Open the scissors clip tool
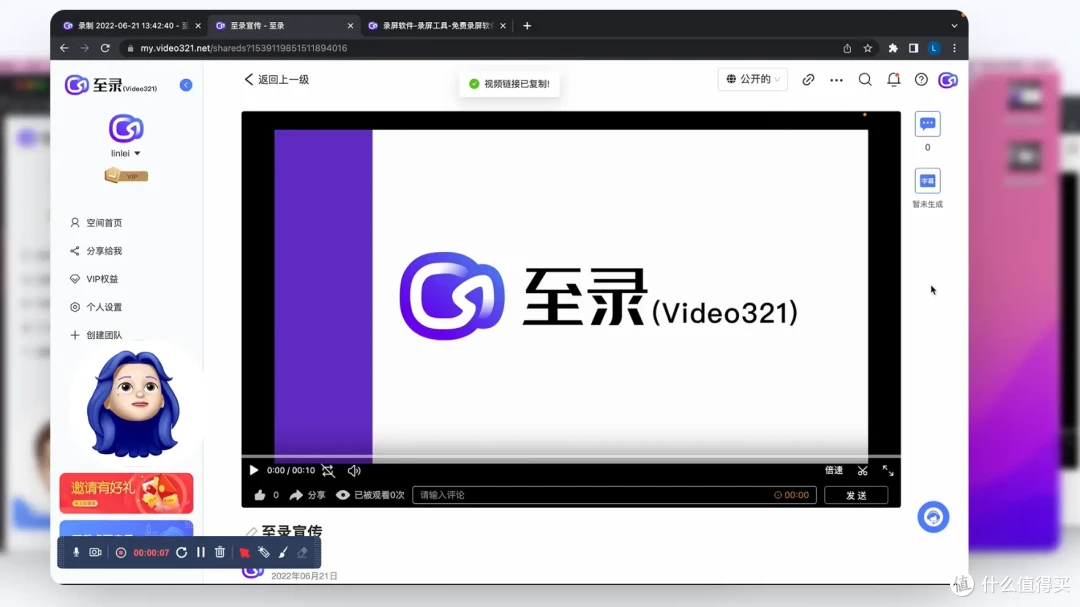 862,471
